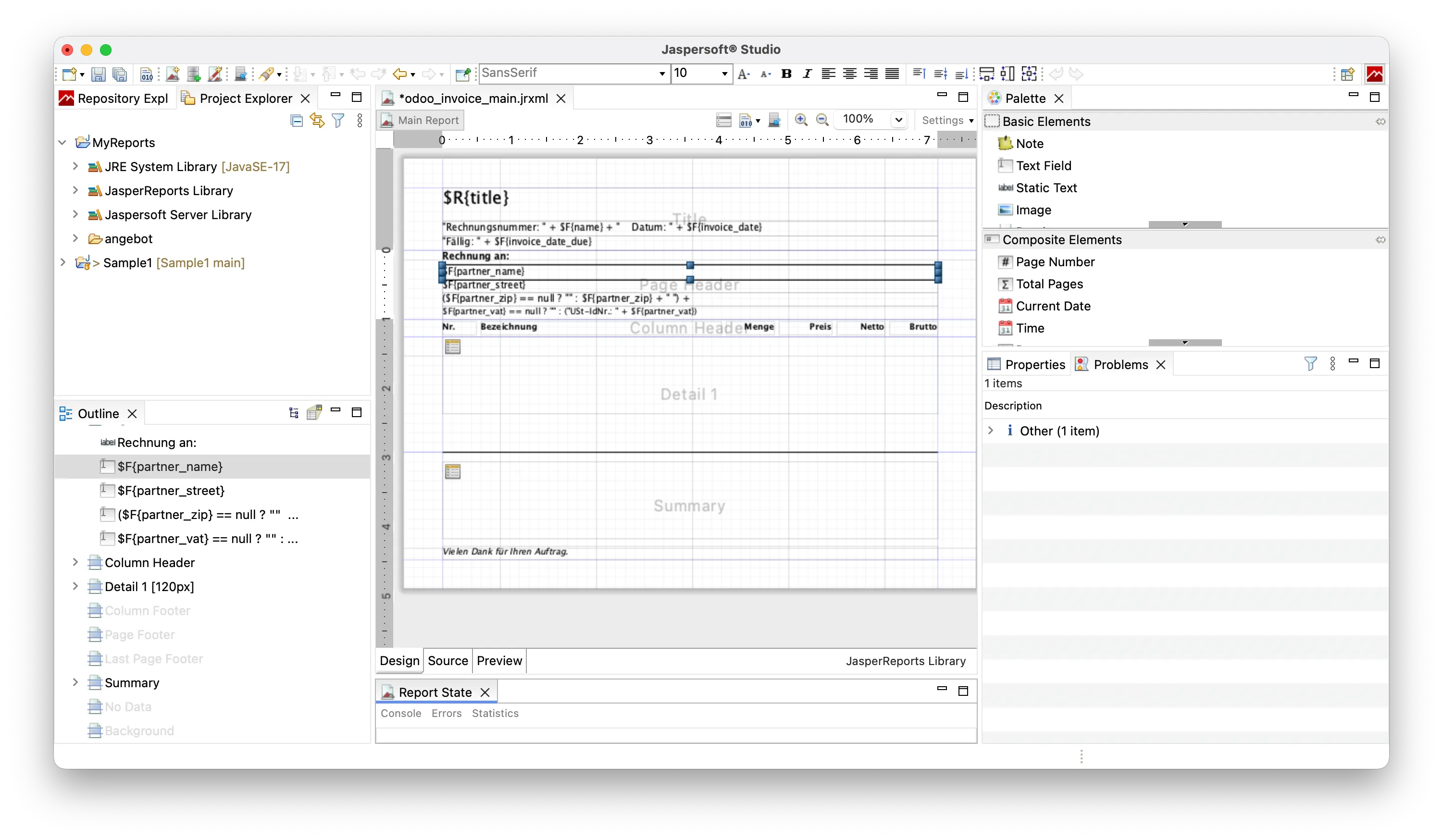Select the Design tab
The height and width of the screenshot is (840, 1443).
pos(400,661)
